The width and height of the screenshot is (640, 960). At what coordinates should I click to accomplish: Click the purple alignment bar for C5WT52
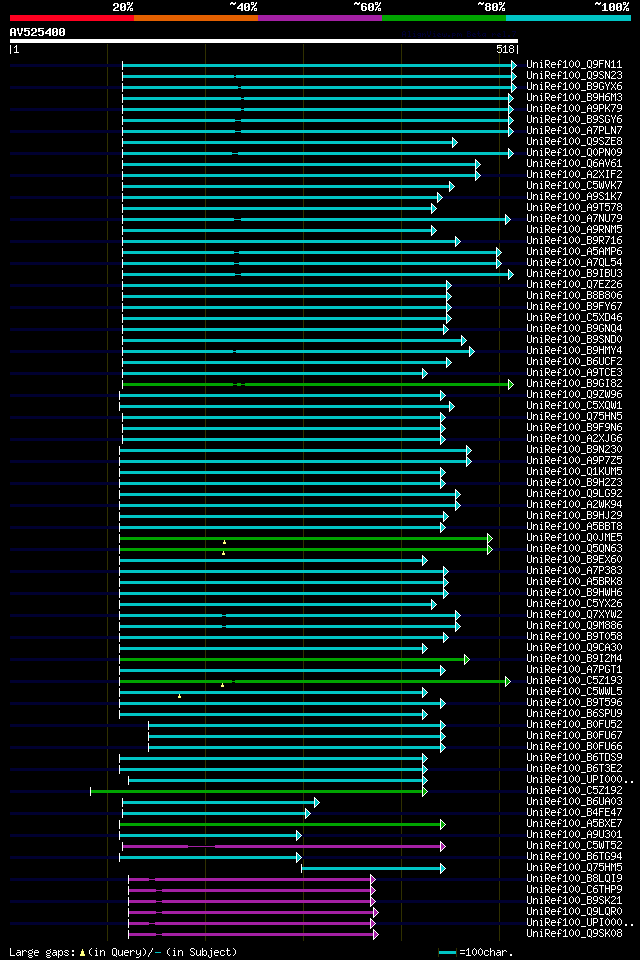pyautogui.click(x=284, y=847)
